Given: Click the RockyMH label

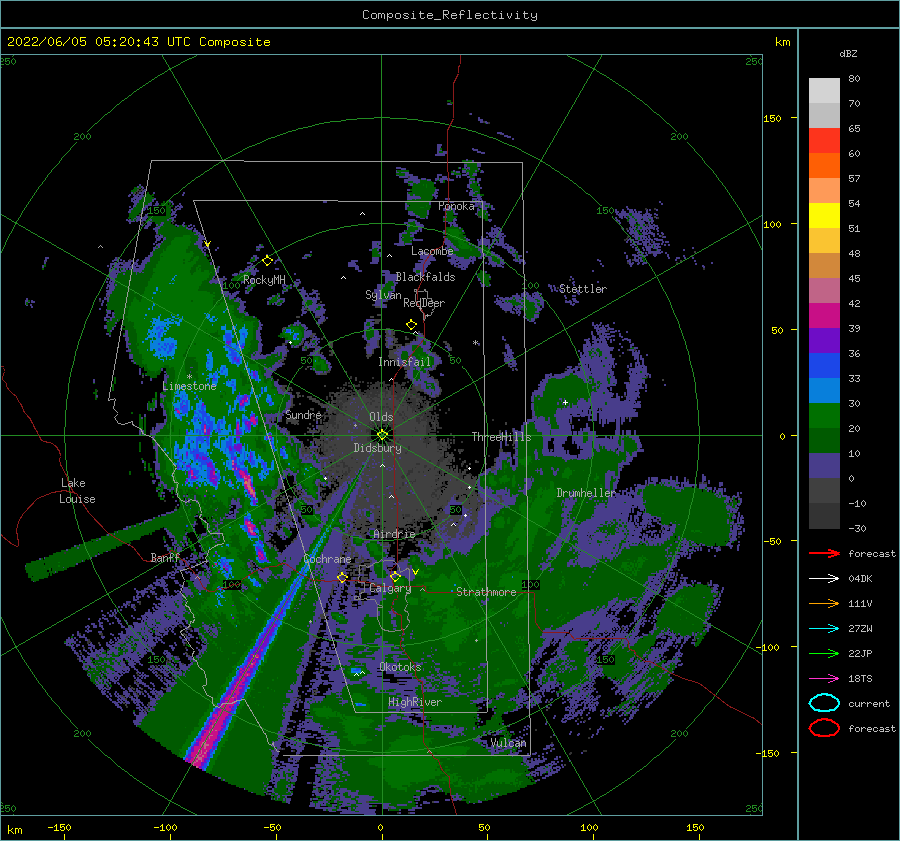Looking at the screenshot, I should coord(264,280).
